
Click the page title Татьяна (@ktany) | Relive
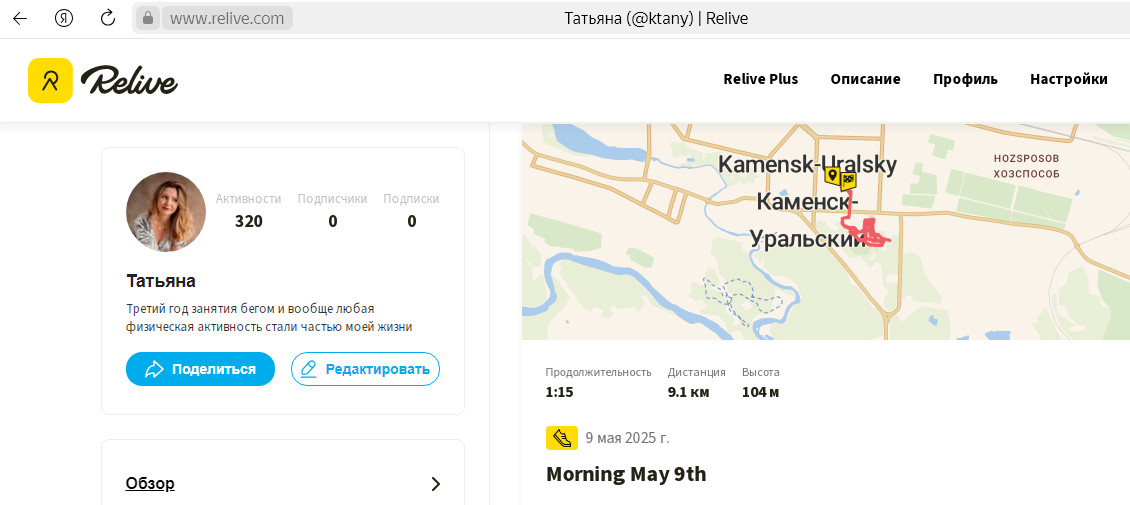tap(656, 19)
